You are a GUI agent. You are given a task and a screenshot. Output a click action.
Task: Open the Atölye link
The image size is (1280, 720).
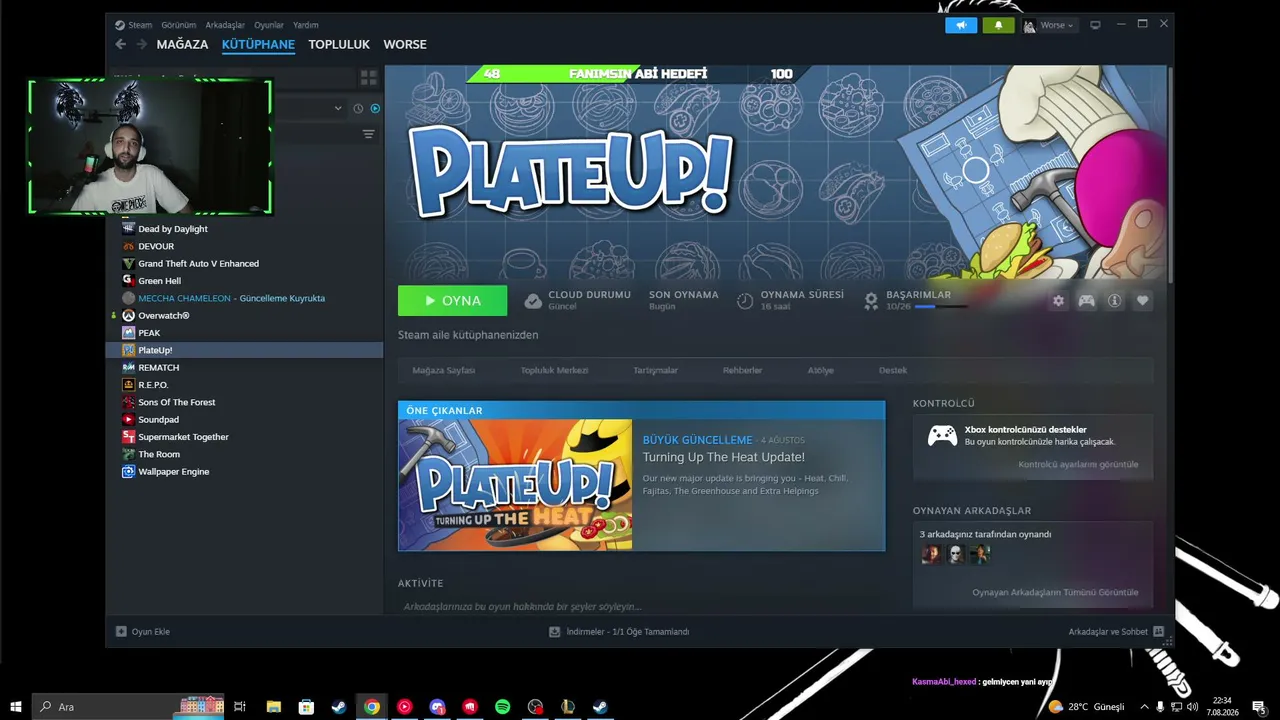[x=820, y=370]
